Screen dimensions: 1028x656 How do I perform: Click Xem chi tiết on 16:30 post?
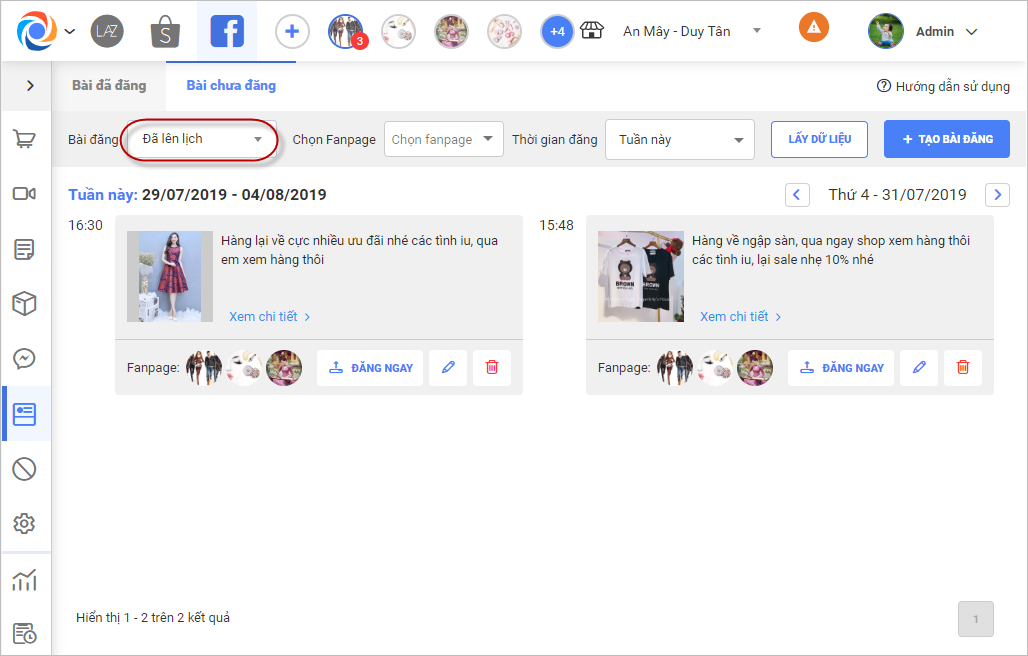point(269,317)
